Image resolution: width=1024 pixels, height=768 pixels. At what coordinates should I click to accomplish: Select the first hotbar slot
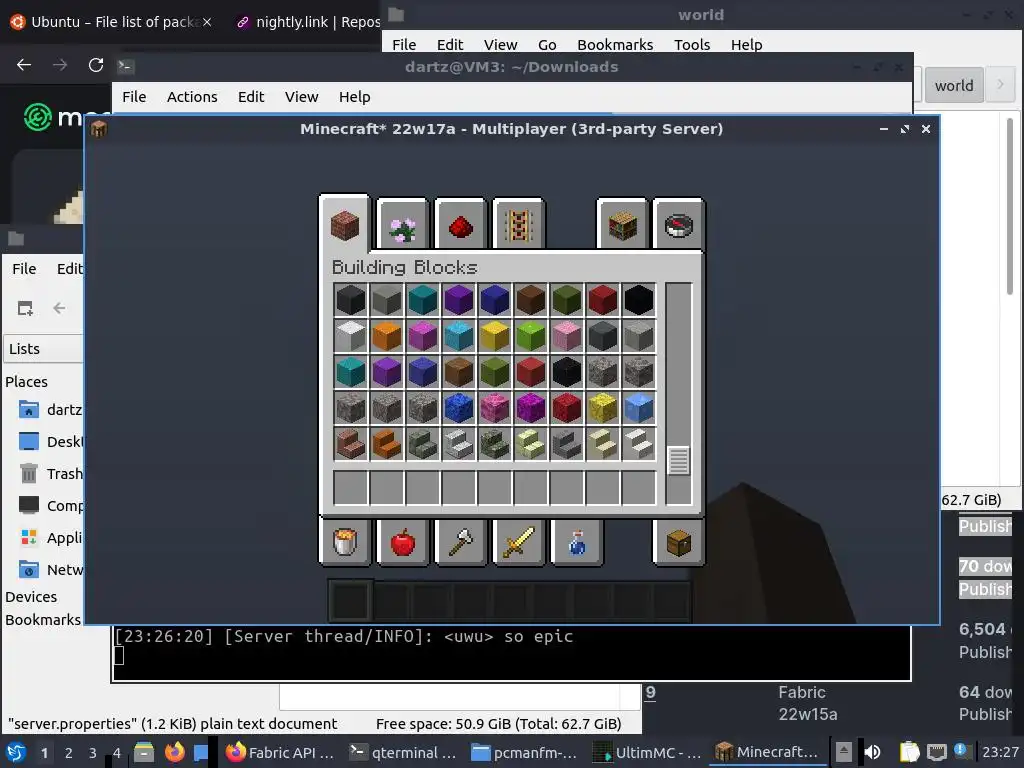[351, 600]
